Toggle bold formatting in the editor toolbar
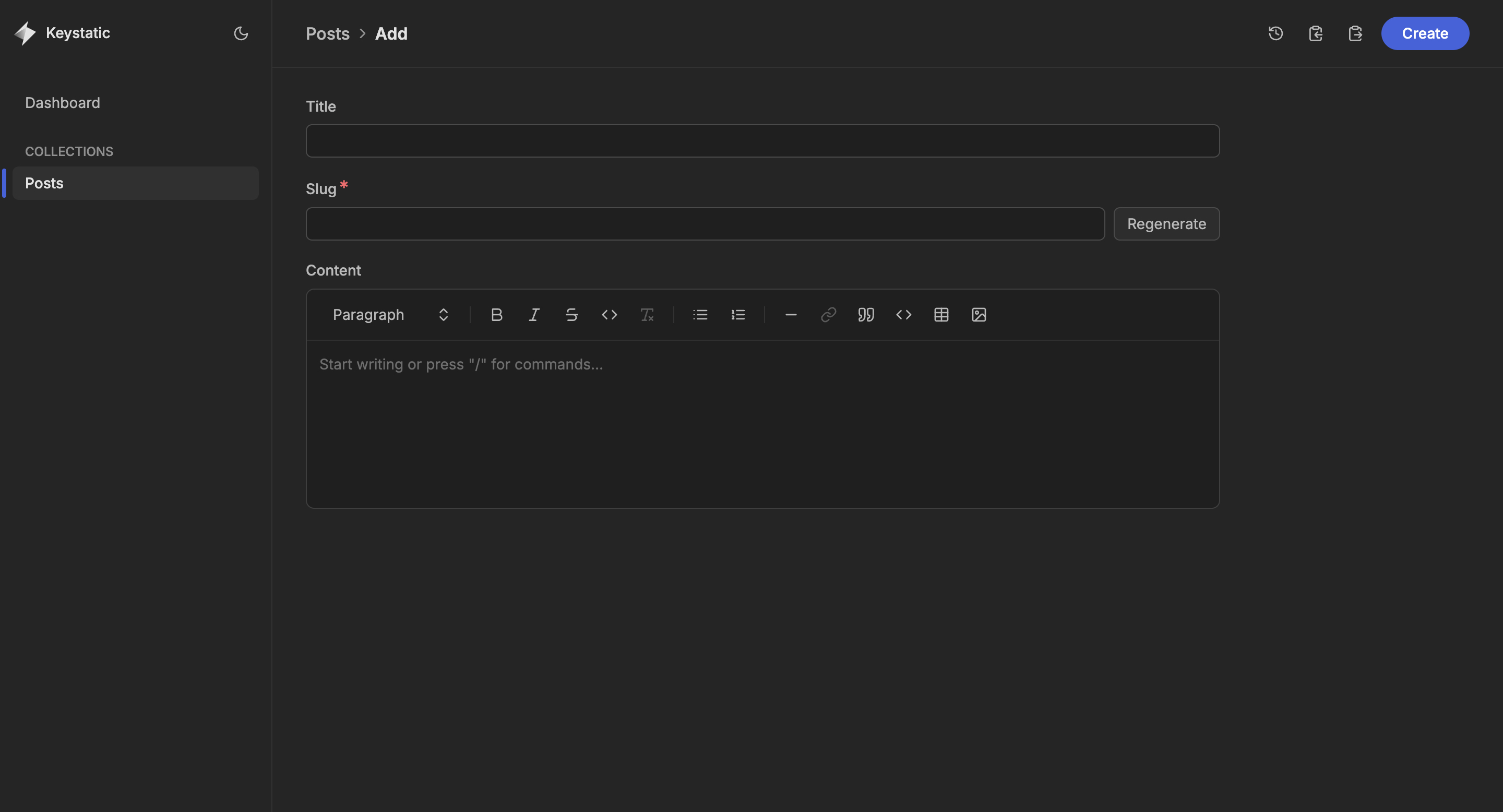This screenshot has height=812, width=1503. click(x=496, y=315)
